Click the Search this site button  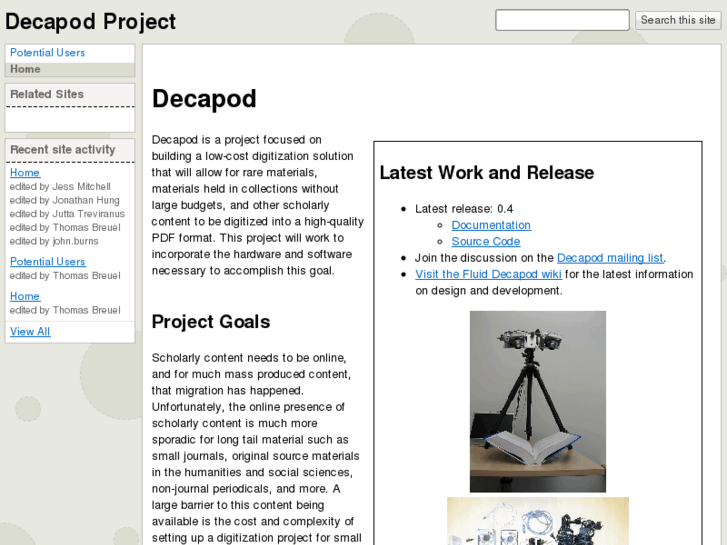677,20
